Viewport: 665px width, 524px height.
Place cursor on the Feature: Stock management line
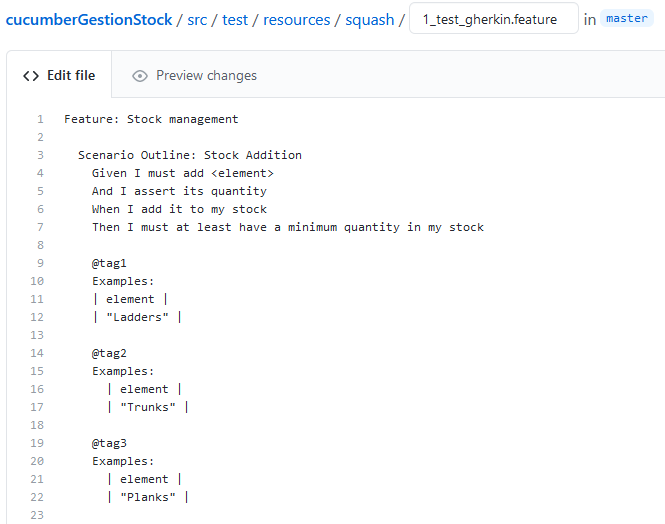tap(151, 119)
